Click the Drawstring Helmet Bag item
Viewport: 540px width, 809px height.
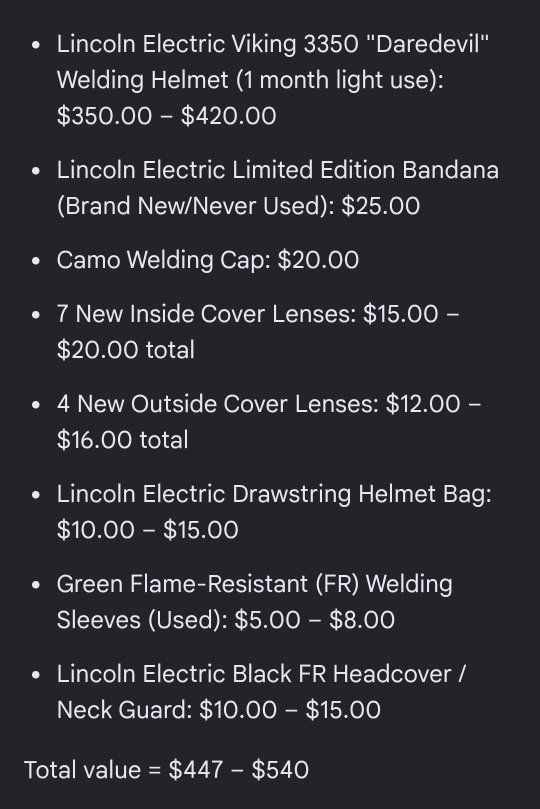(274, 494)
